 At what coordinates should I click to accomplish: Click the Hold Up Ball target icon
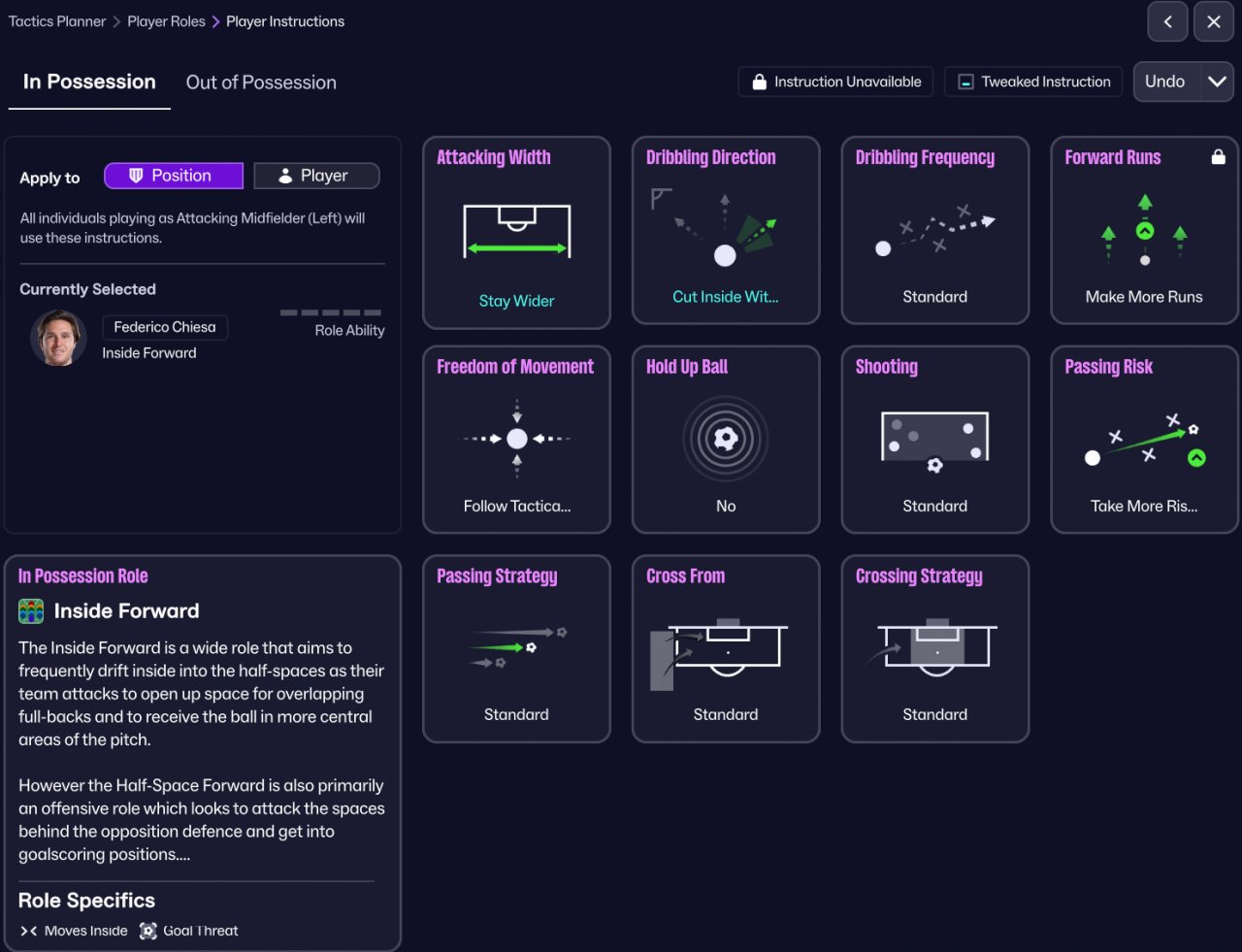pos(726,439)
